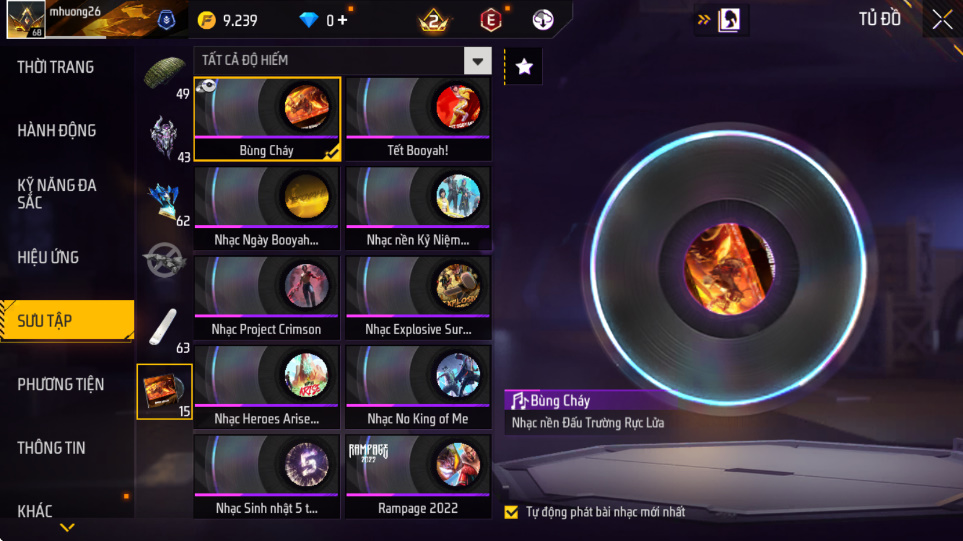963x541 pixels.
Task: Click the diamond top-up plus icon
Action: pos(342,20)
